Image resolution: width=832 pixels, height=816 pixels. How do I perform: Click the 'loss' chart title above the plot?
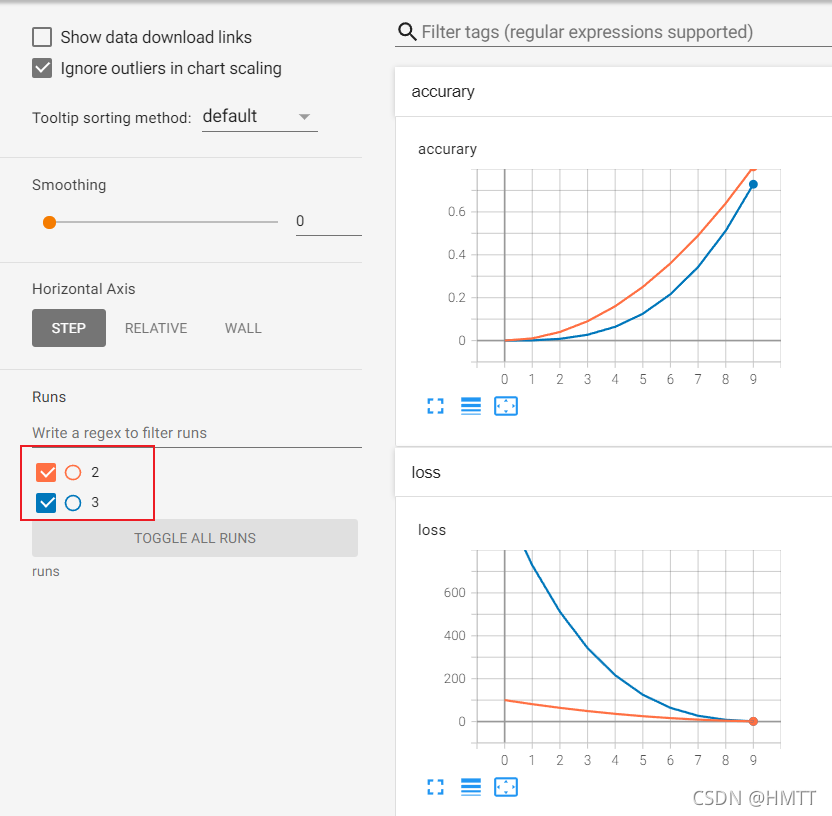point(432,530)
